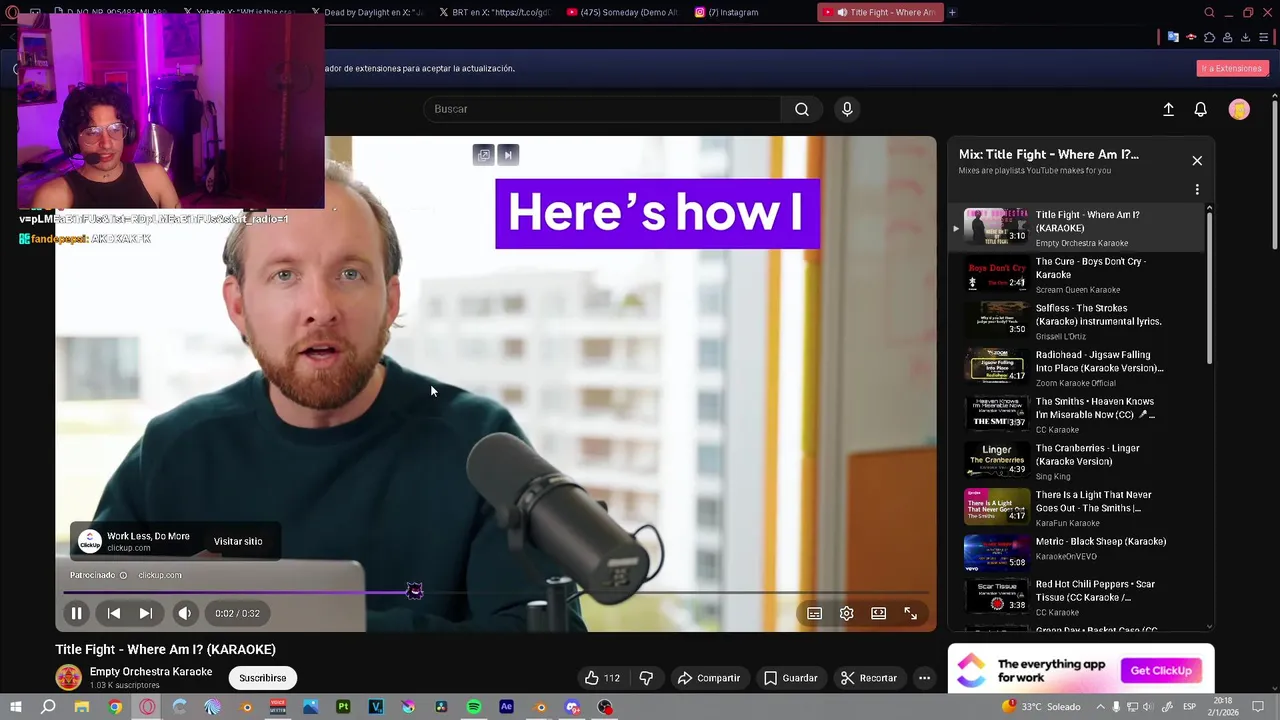1280x720 pixels.
Task: Switch to Someday (Demo) YouTube tab
Action: (621, 12)
